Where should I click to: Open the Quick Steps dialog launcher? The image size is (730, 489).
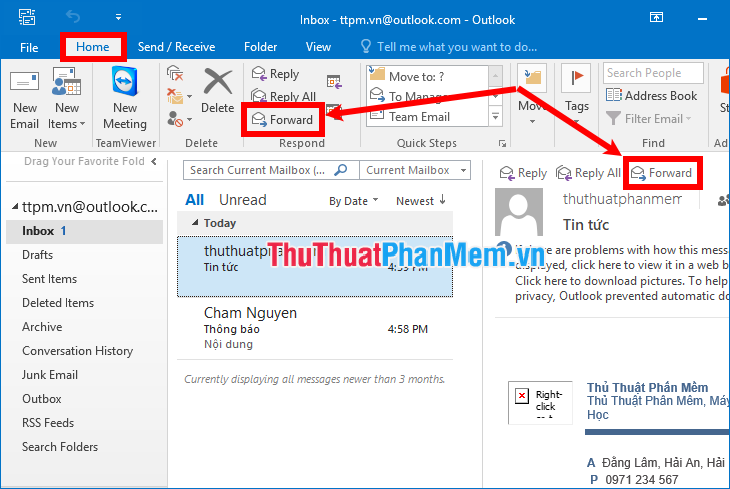click(x=502, y=143)
